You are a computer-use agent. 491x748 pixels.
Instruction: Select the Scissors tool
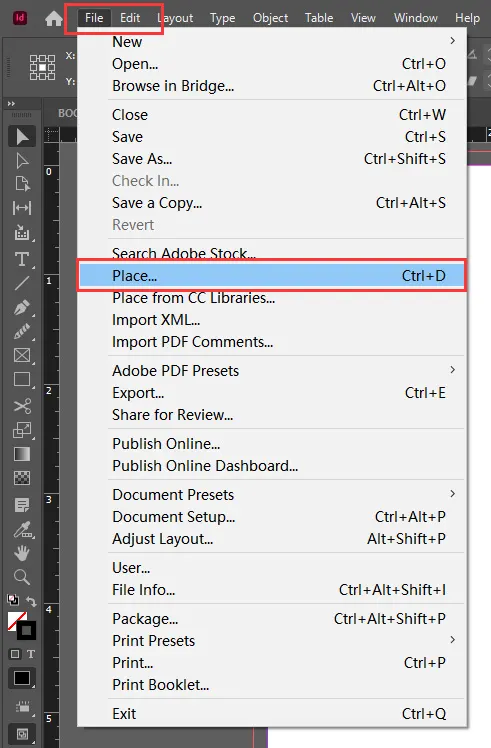pos(22,406)
